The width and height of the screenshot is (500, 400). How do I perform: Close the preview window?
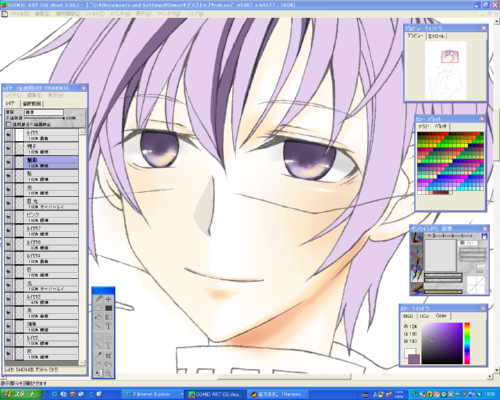click(x=484, y=28)
